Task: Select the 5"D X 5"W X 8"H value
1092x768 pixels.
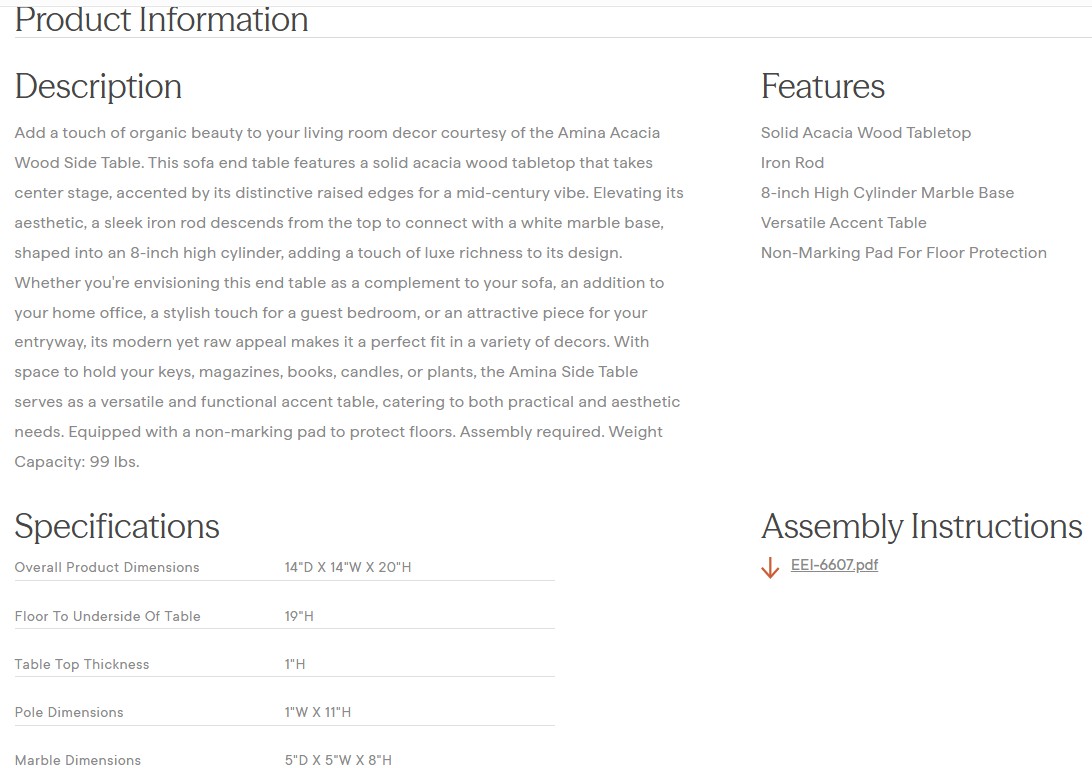Action: (338, 760)
